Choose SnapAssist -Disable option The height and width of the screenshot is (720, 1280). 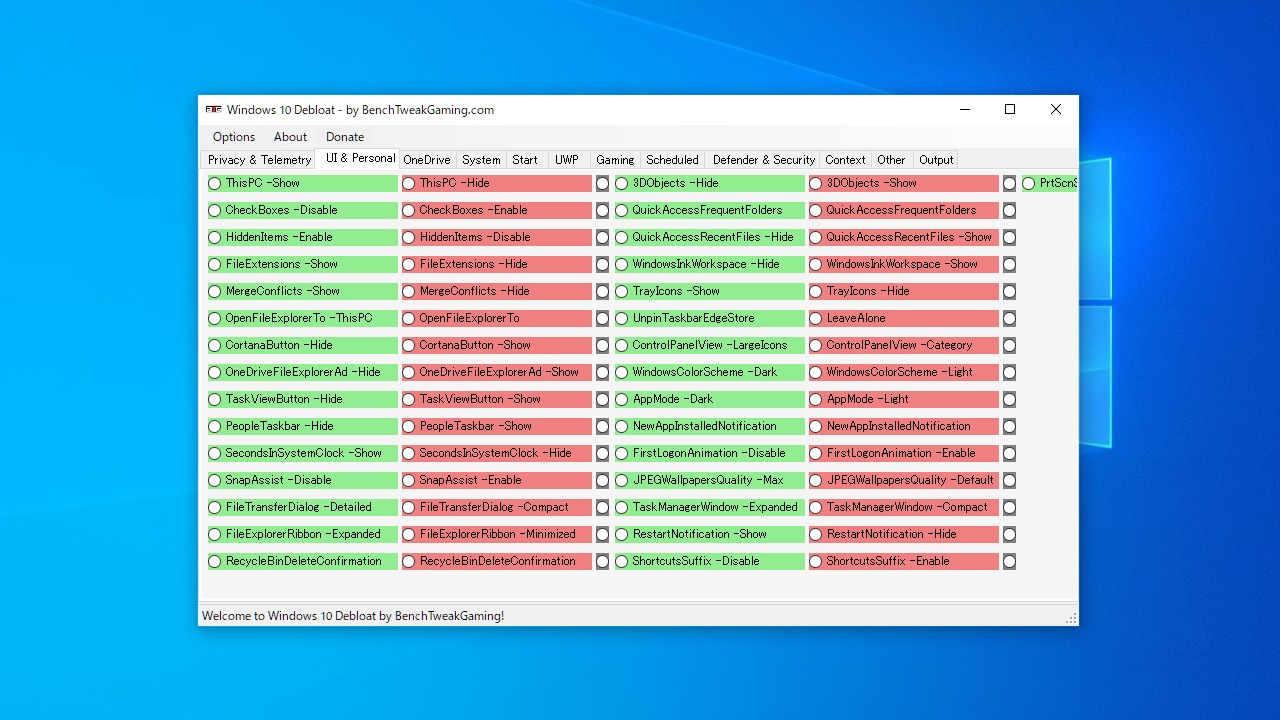pos(302,481)
